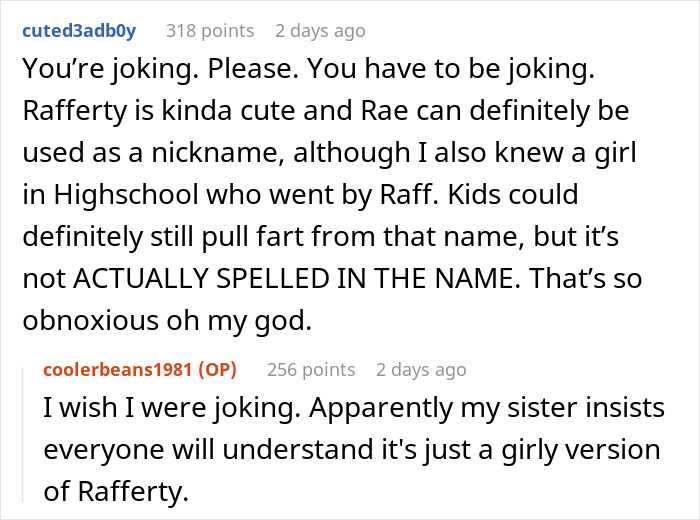The width and height of the screenshot is (700, 520).
Task: Open the timestamp on coolerbeans1981's reply
Action: tap(421, 370)
